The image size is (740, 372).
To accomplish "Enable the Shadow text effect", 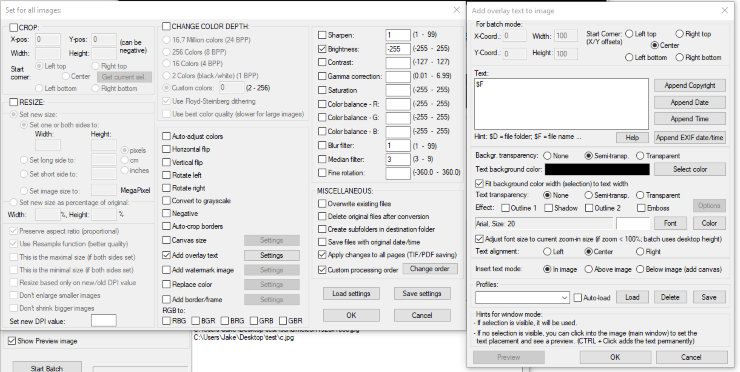I will [548, 208].
